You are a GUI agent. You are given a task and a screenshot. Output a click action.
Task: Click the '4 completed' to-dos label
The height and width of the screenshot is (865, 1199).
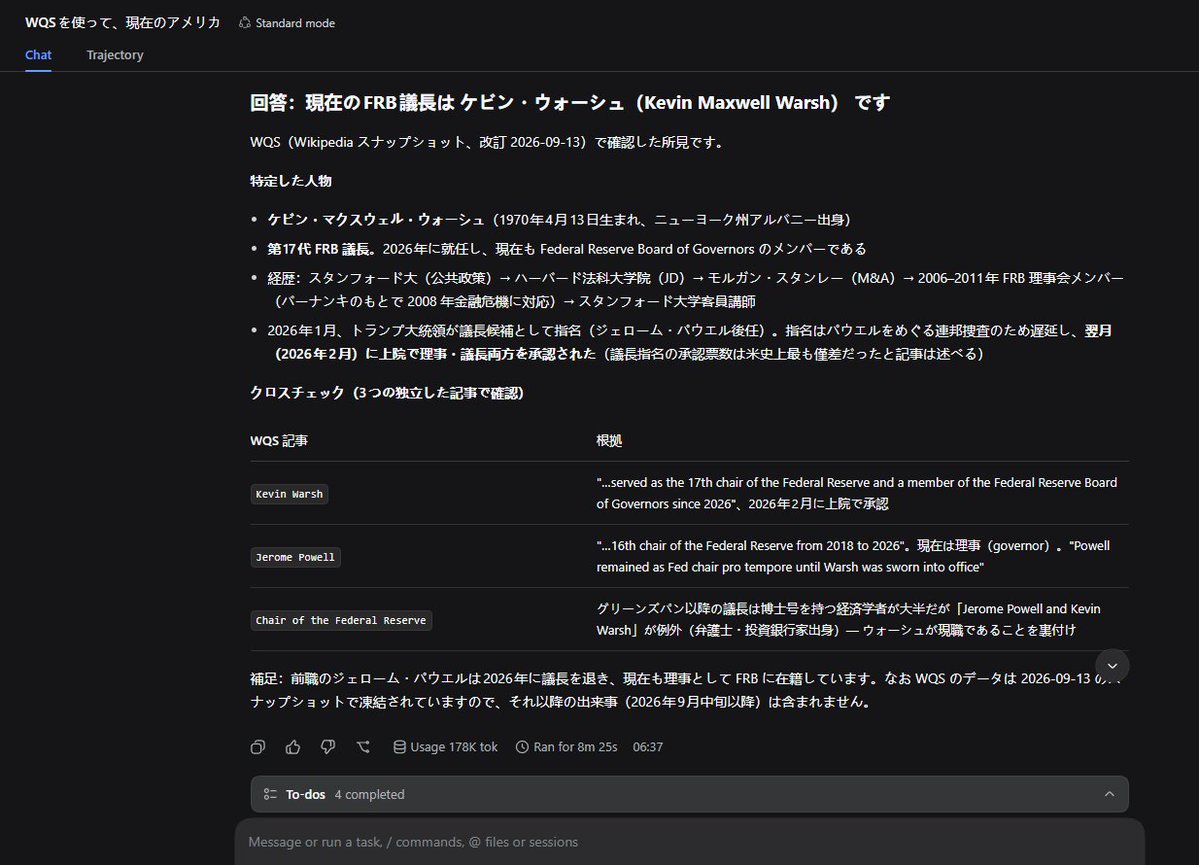tap(369, 795)
